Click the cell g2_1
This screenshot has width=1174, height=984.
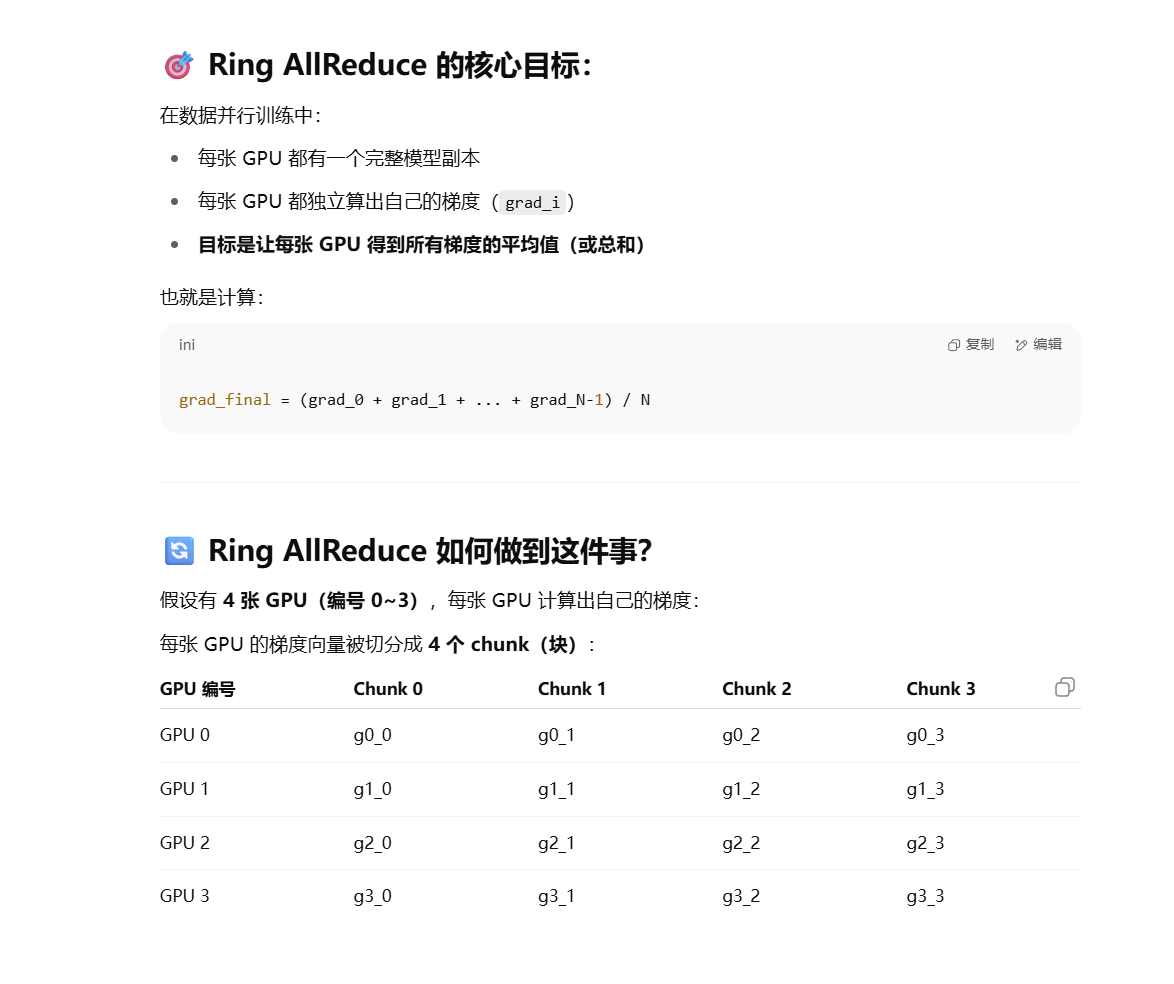tap(556, 843)
